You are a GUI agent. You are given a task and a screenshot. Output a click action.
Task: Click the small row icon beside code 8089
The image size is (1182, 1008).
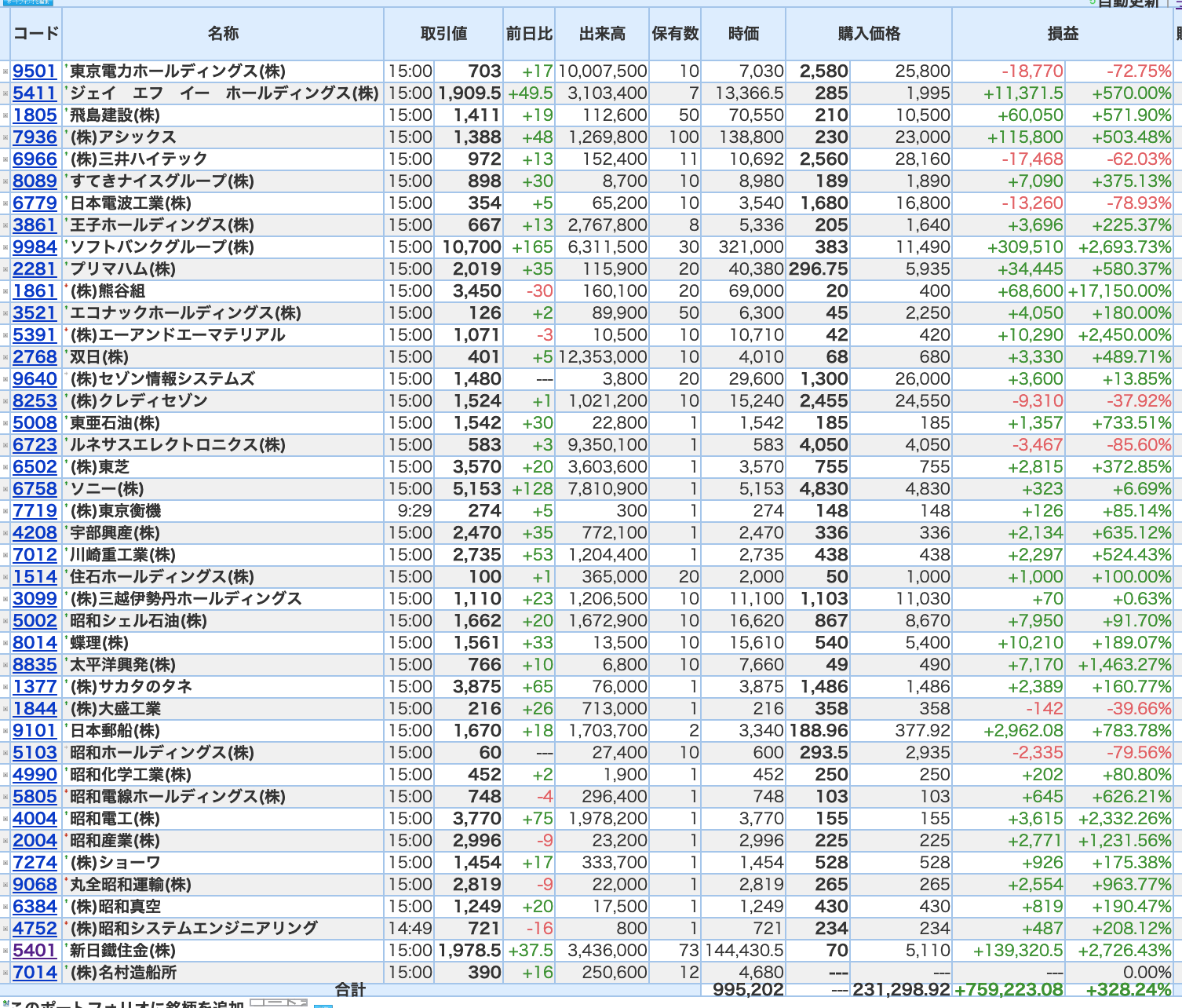[x=5, y=181]
